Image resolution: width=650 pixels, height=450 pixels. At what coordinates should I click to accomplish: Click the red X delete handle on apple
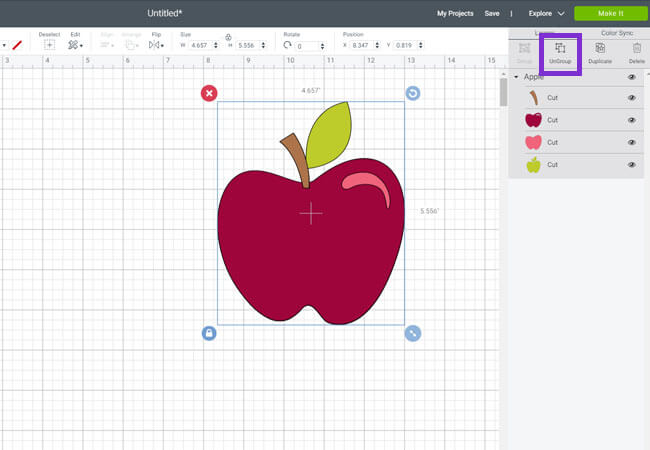tap(209, 93)
